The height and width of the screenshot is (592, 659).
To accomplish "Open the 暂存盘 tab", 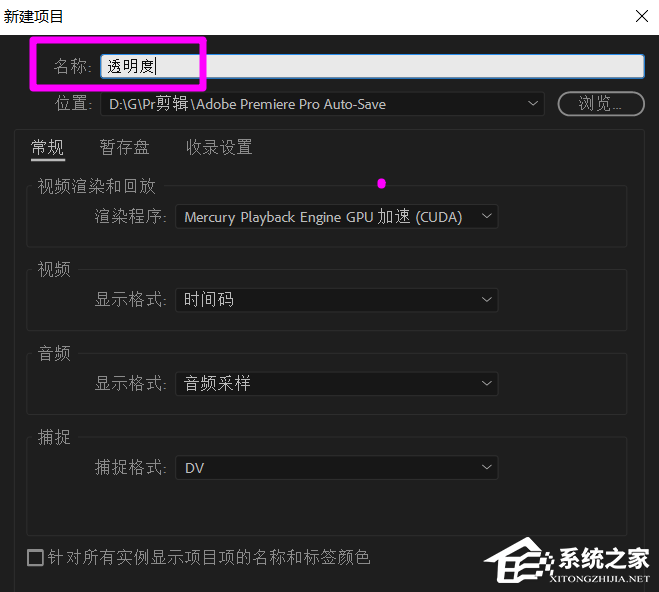I will point(124,148).
